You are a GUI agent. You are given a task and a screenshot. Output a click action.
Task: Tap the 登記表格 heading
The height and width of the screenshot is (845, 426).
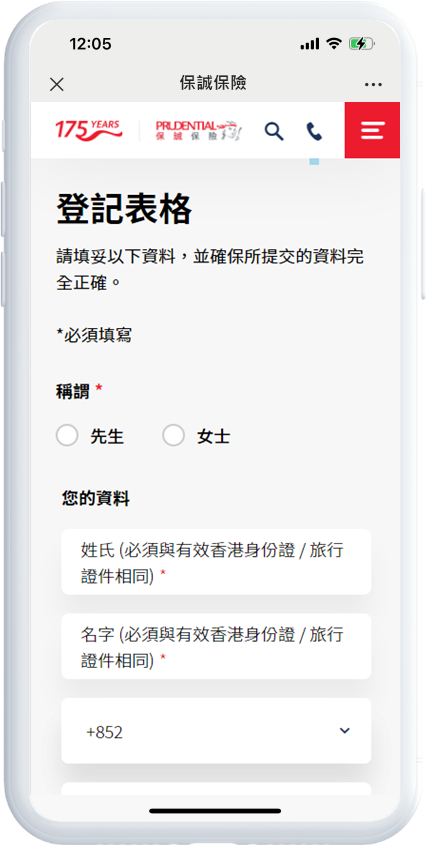click(x=124, y=209)
